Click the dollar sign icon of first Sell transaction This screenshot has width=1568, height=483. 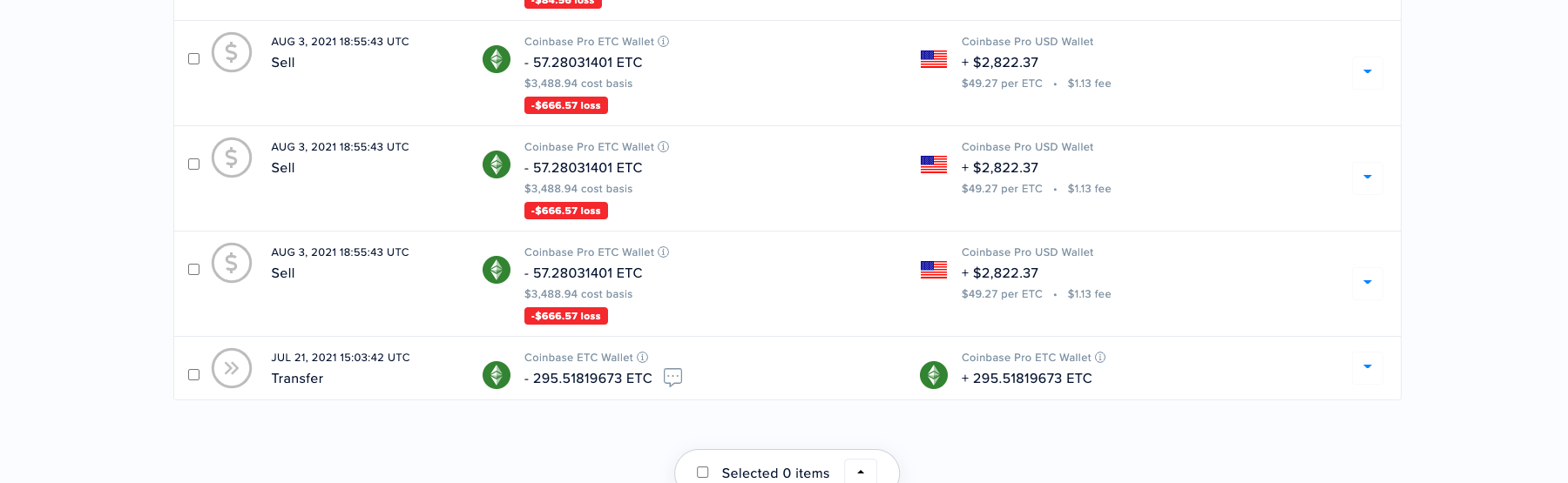point(232,52)
